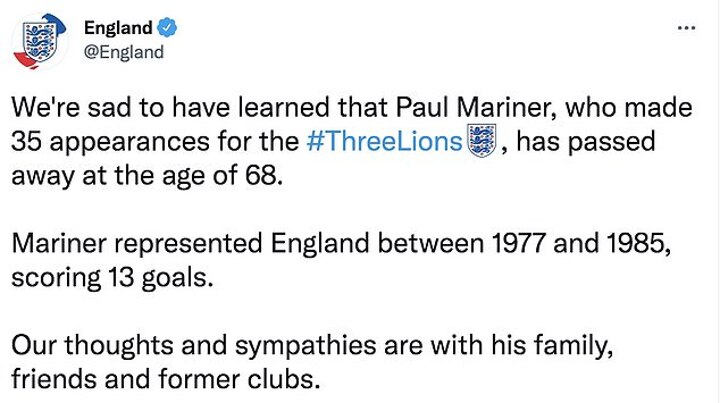Click the England display name
The width and height of the screenshot is (720, 403).
117,28
